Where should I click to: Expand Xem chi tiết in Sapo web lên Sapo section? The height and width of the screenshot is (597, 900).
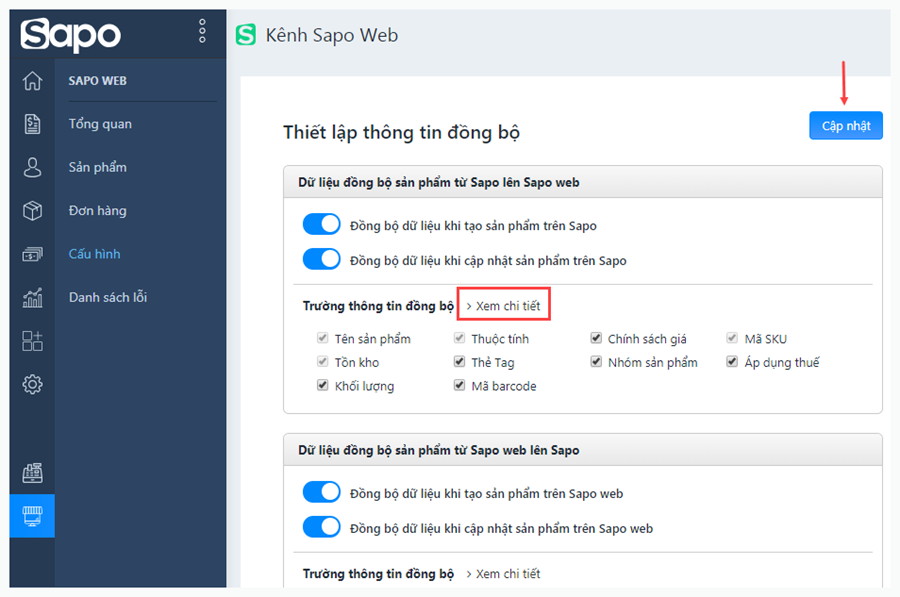click(x=504, y=573)
